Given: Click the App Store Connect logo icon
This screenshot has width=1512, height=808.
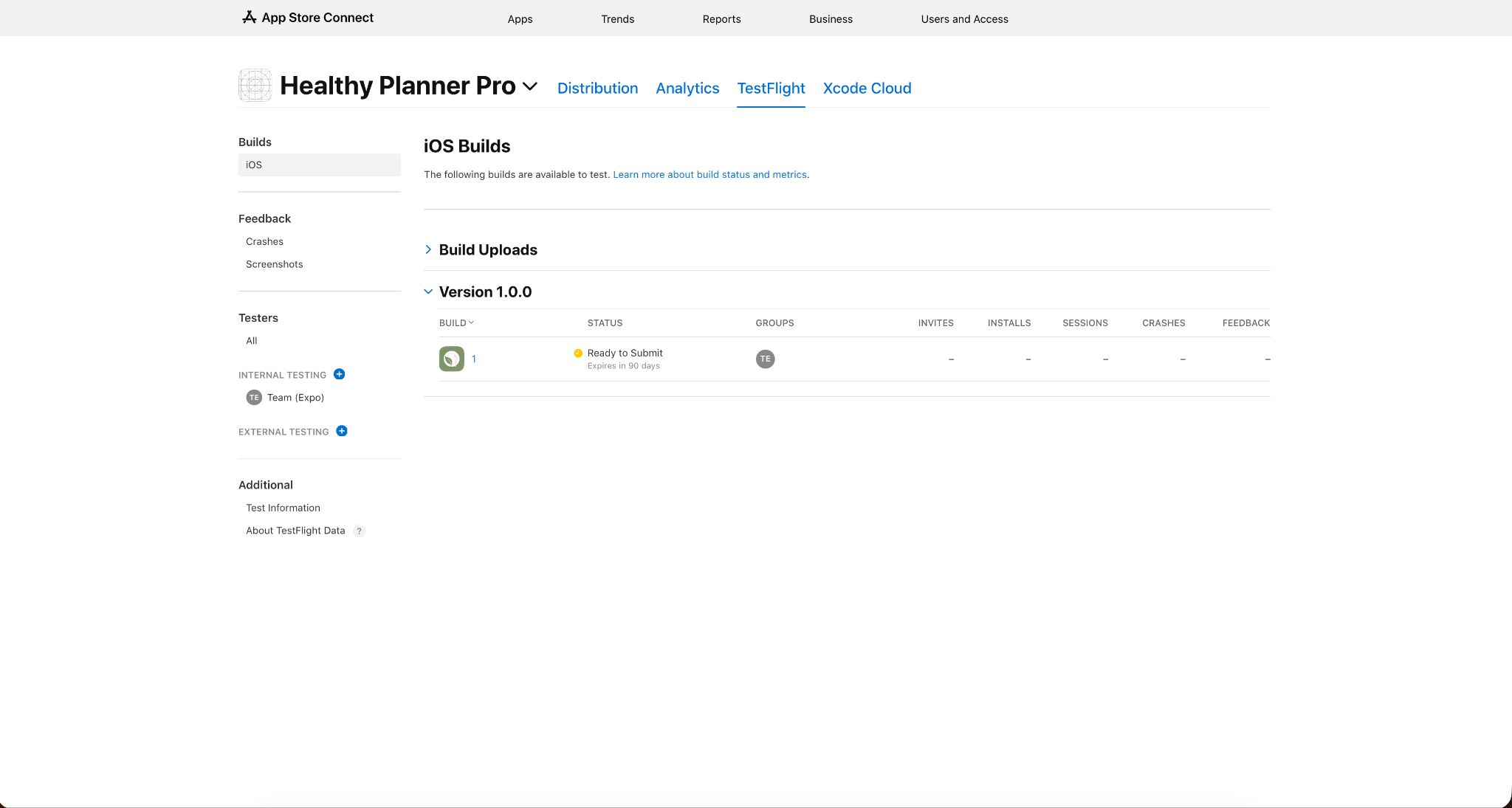Looking at the screenshot, I should (249, 17).
